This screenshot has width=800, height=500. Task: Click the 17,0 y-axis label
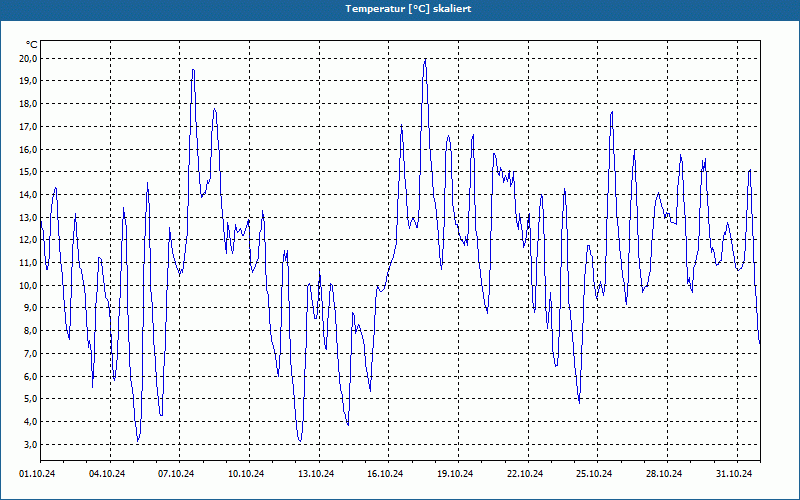click(x=28, y=127)
